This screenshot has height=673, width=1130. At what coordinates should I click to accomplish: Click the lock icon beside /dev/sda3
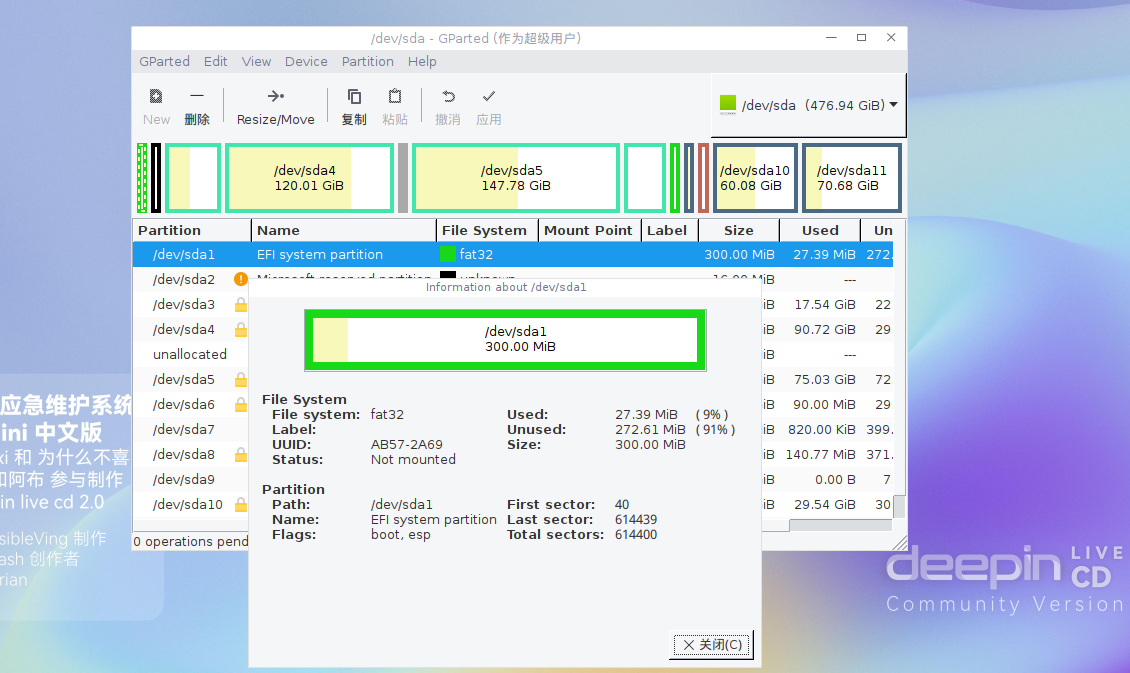click(240, 305)
